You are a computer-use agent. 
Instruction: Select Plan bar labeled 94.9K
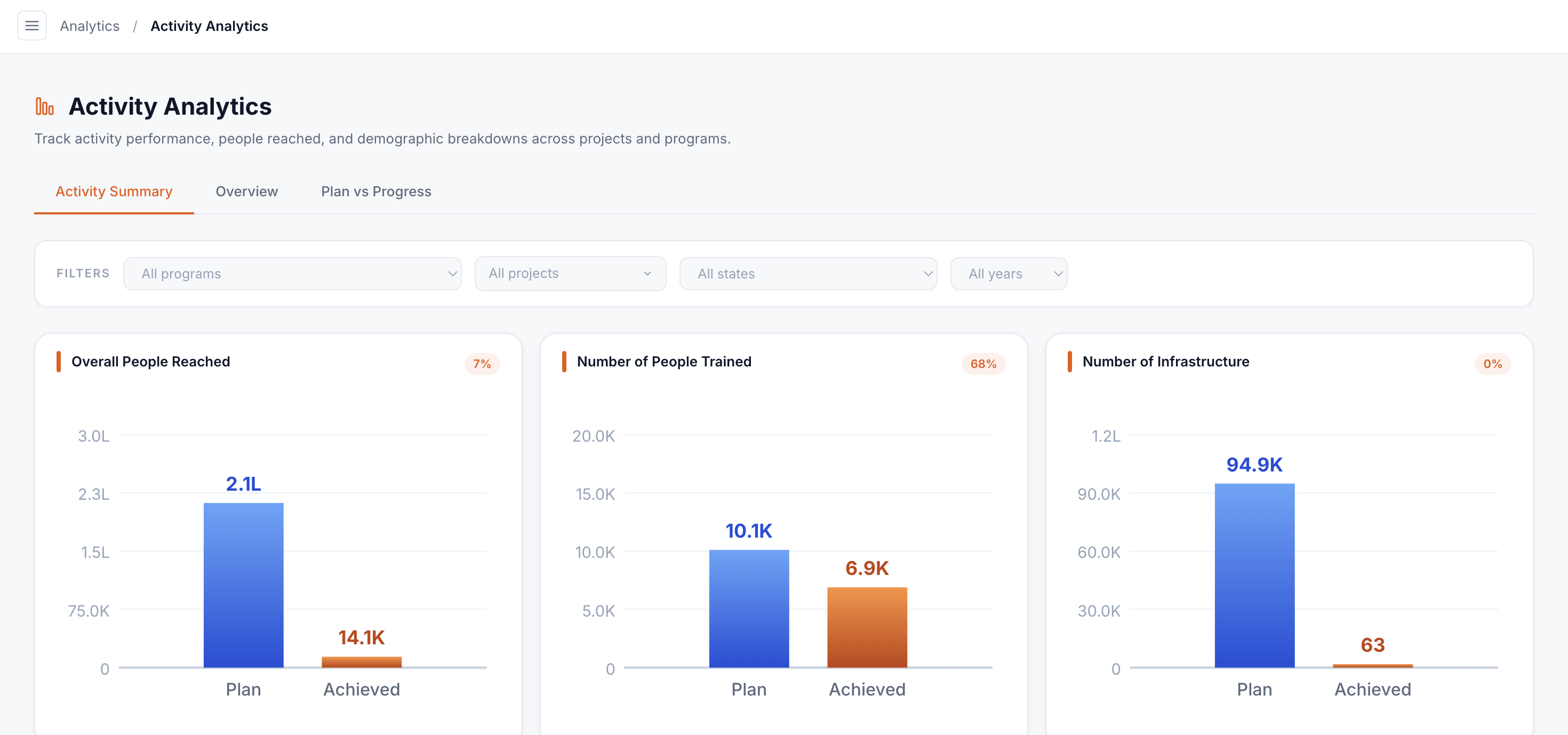click(1254, 576)
